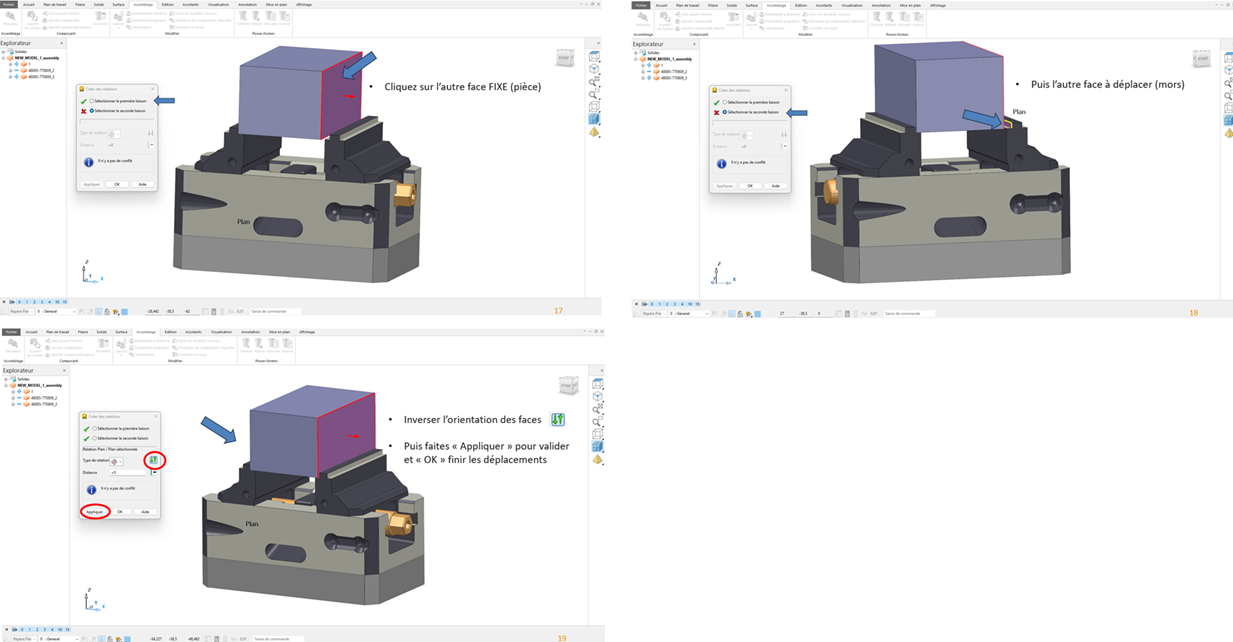1233x642 pixels.
Task: Select 'Sélectionner la seconde liaison' in screenshot 18
Action: [751, 112]
